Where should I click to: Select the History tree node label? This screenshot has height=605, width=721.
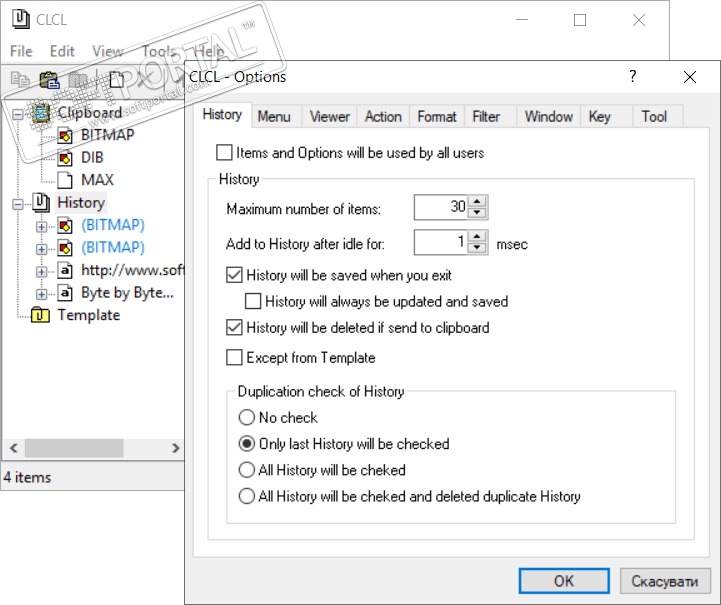tap(81, 203)
